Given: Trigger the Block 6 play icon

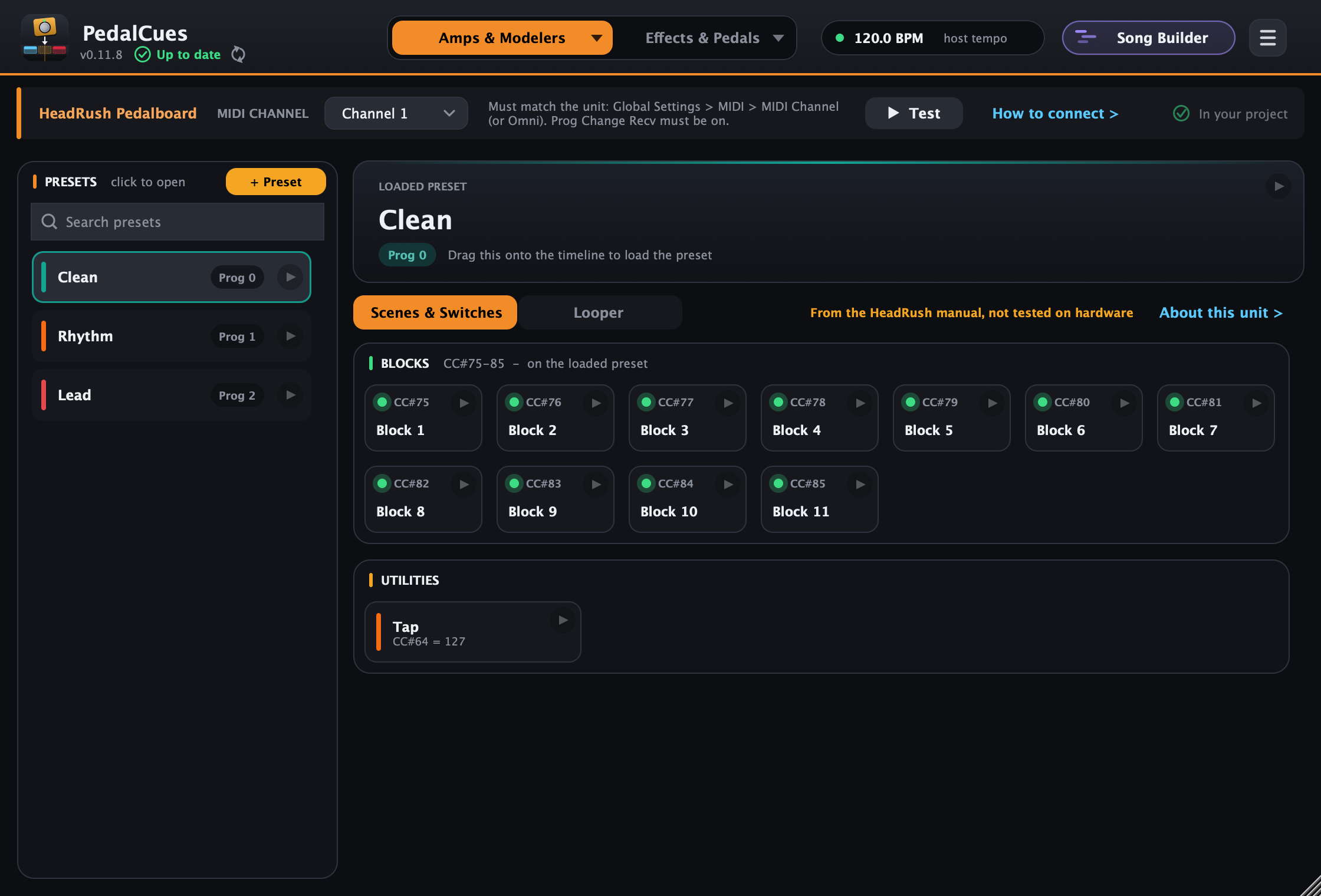Looking at the screenshot, I should tap(1125, 403).
